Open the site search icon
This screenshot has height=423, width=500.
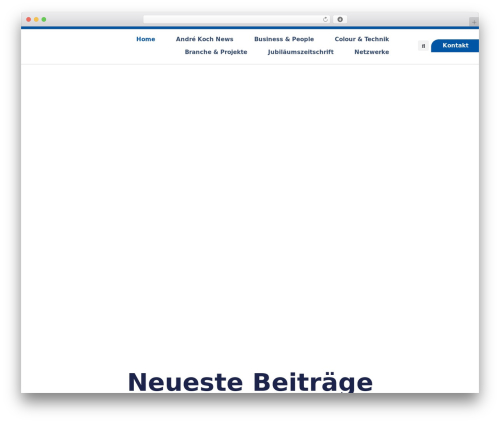pyautogui.click(x=423, y=46)
